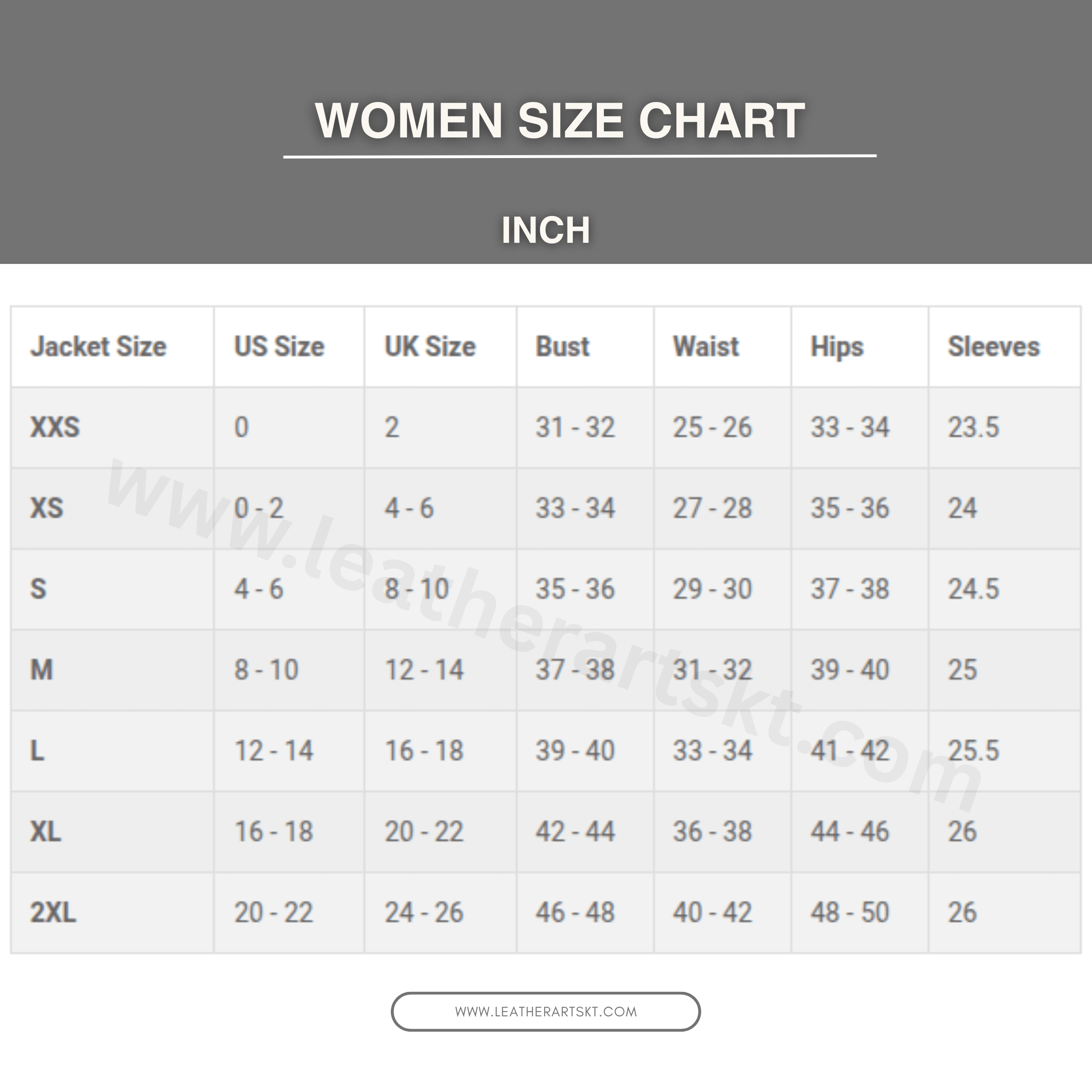Click the WWW.LEATHERARTSKT.COM link button
The height and width of the screenshot is (1092, 1092).
coord(546,1011)
